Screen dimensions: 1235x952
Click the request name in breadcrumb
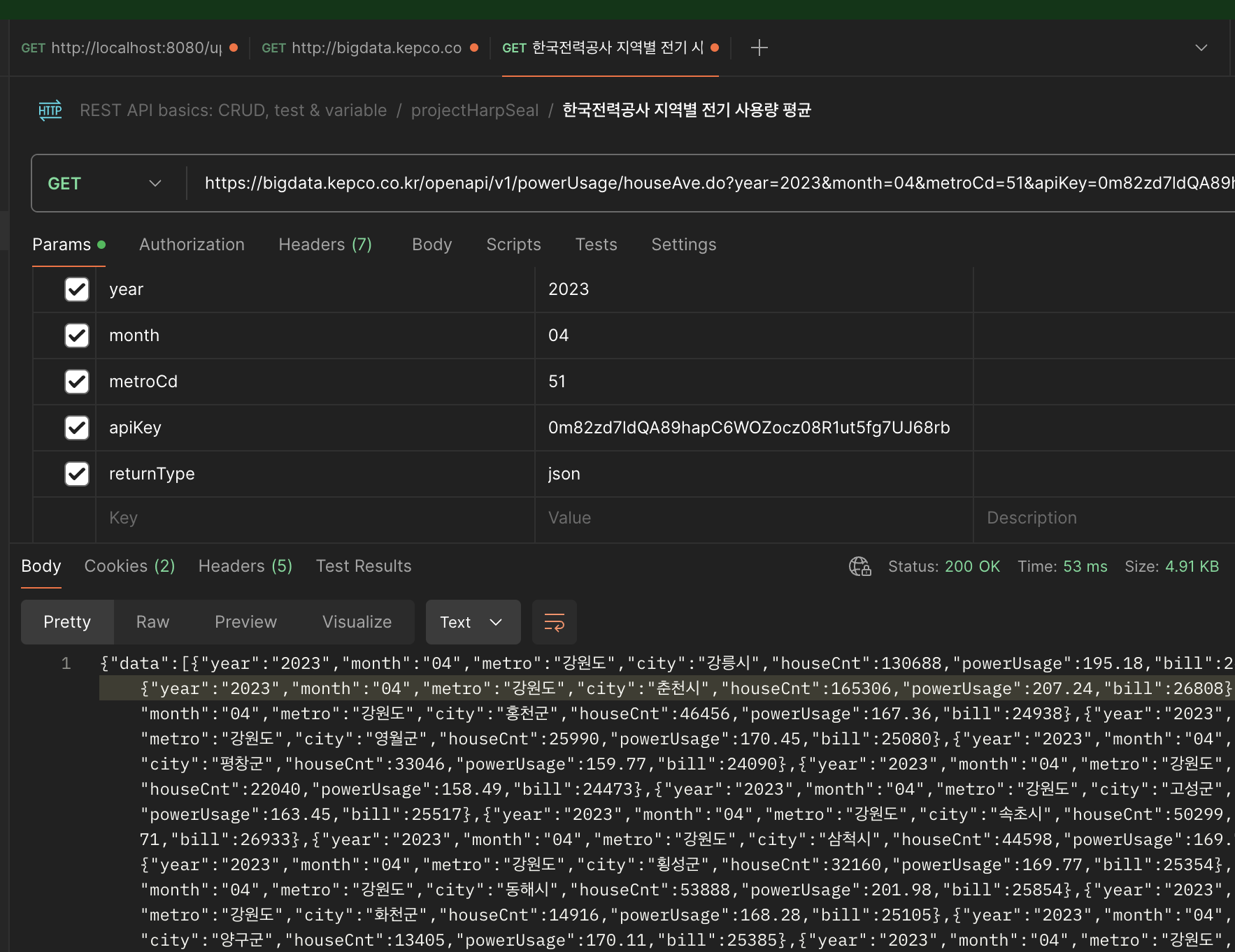[x=687, y=110]
